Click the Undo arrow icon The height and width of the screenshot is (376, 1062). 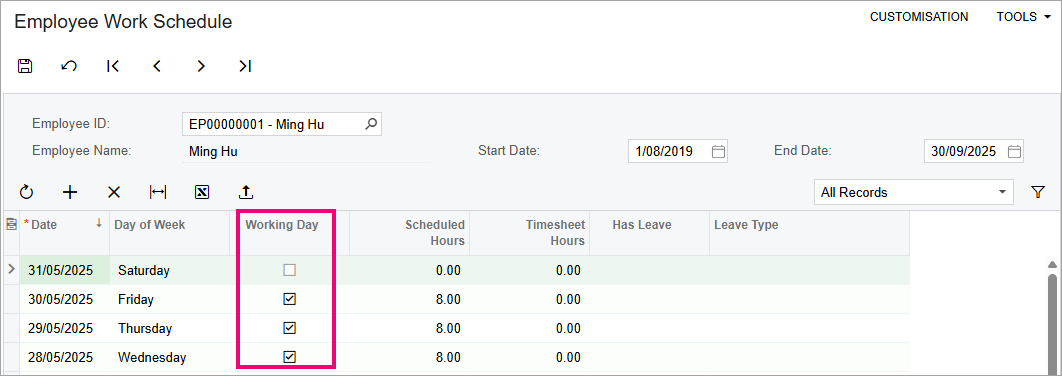pos(69,66)
